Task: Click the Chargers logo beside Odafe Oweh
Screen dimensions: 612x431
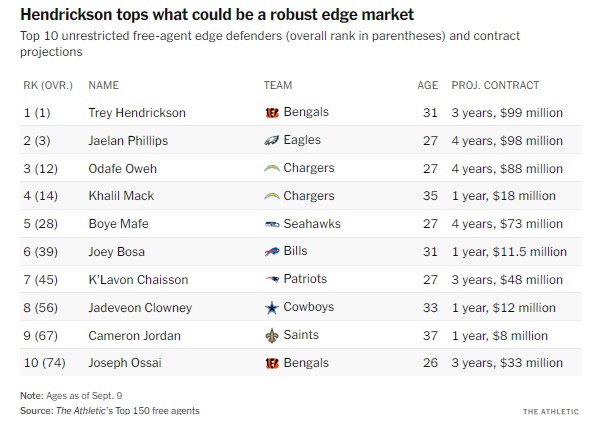Action: point(270,168)
